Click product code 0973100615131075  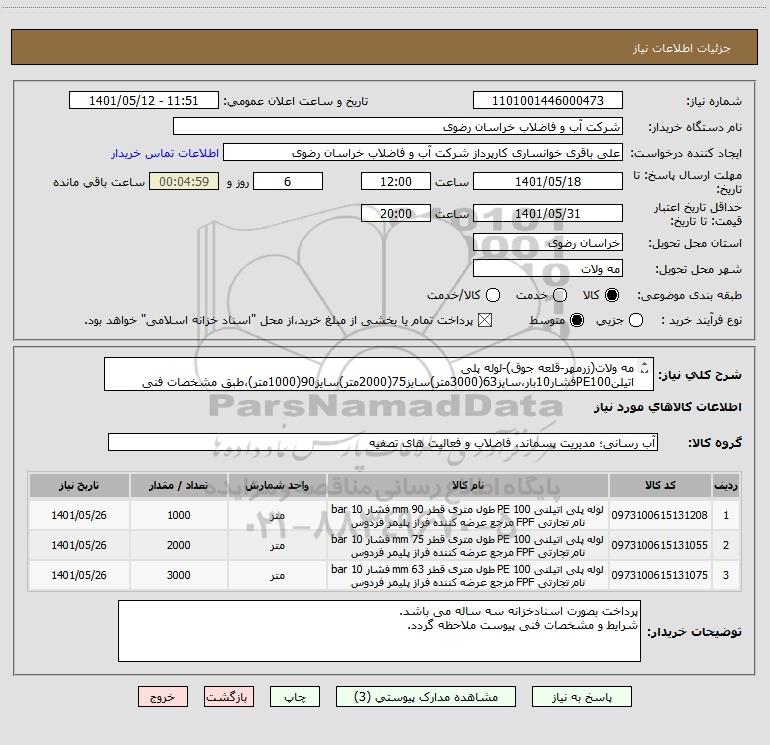[x=660, y=575]
